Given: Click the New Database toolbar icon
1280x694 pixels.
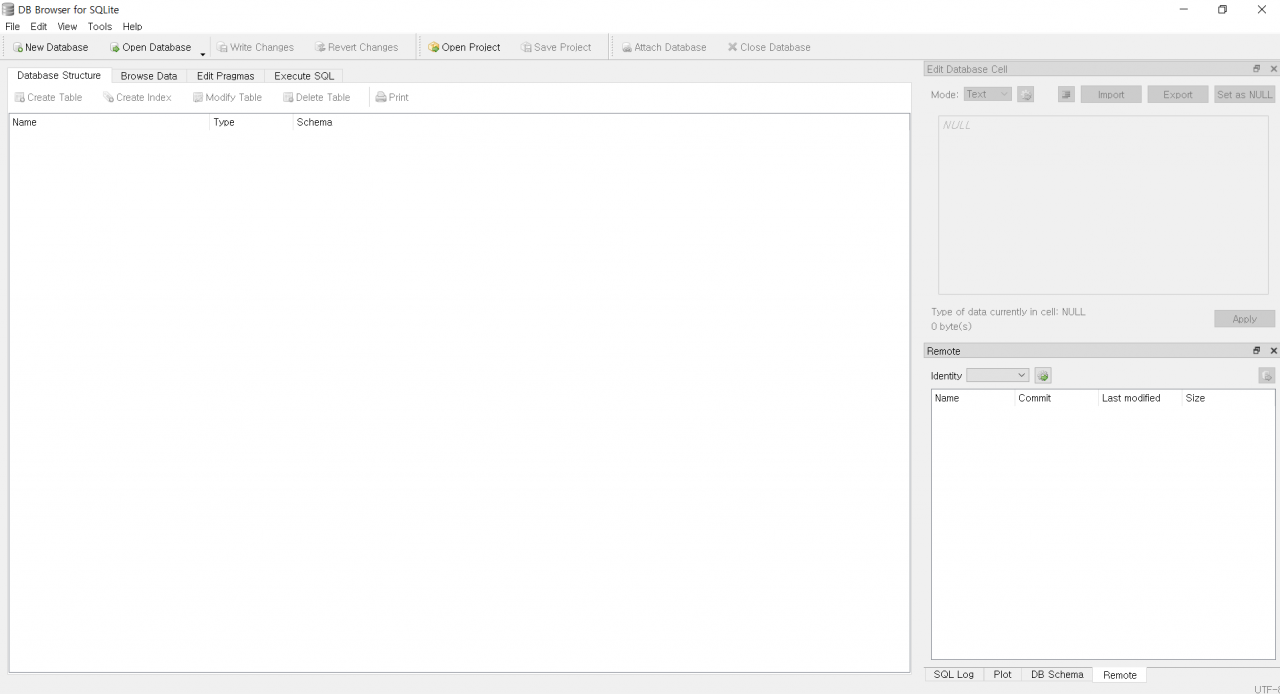Looking at the screenshot, I should coord(18,48).
